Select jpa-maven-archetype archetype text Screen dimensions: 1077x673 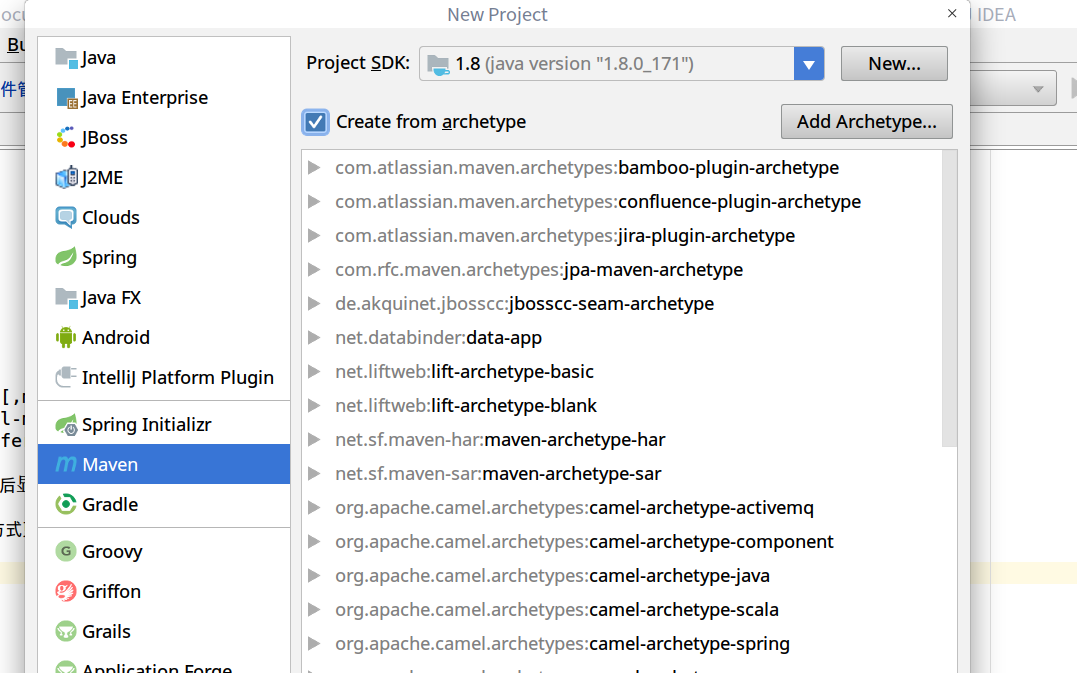tap(653, 270)
